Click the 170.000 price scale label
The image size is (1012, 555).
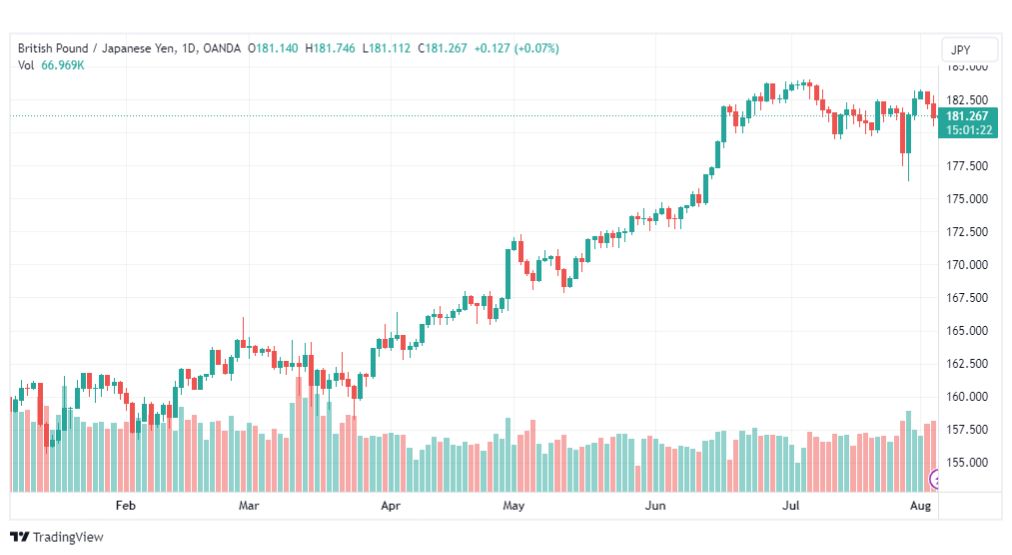pyautogui.click(x=967, y=265)
